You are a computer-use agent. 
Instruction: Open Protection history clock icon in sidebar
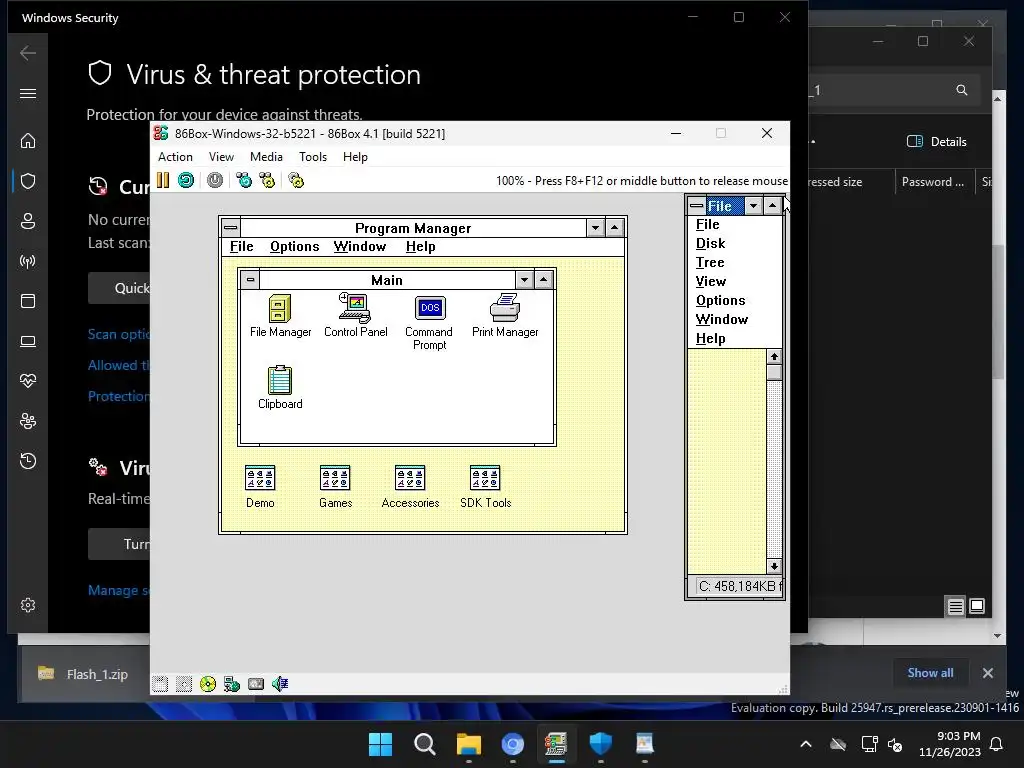point(28,461)
